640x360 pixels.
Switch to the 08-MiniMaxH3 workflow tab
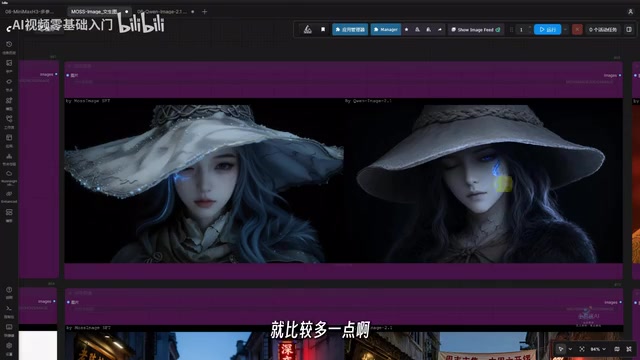tap(29, 12)
